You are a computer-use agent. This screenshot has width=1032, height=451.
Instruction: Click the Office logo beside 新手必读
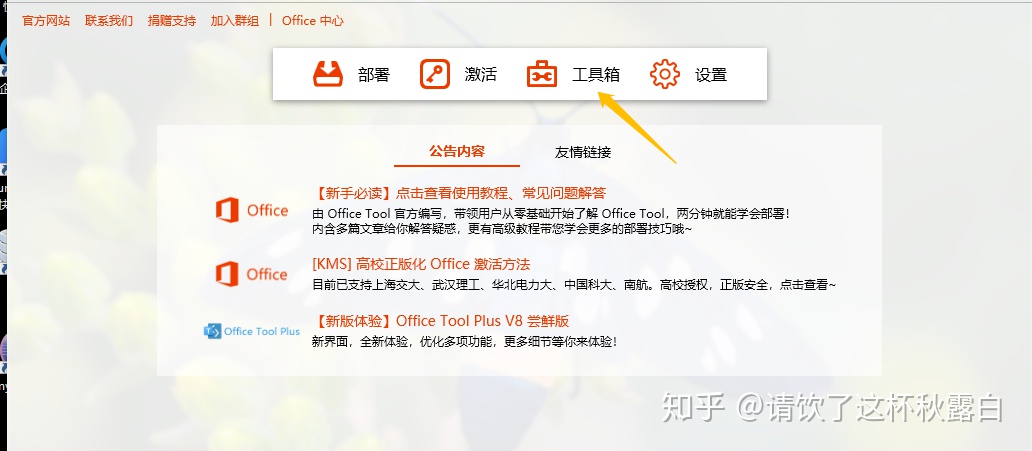tap(252, 211)
